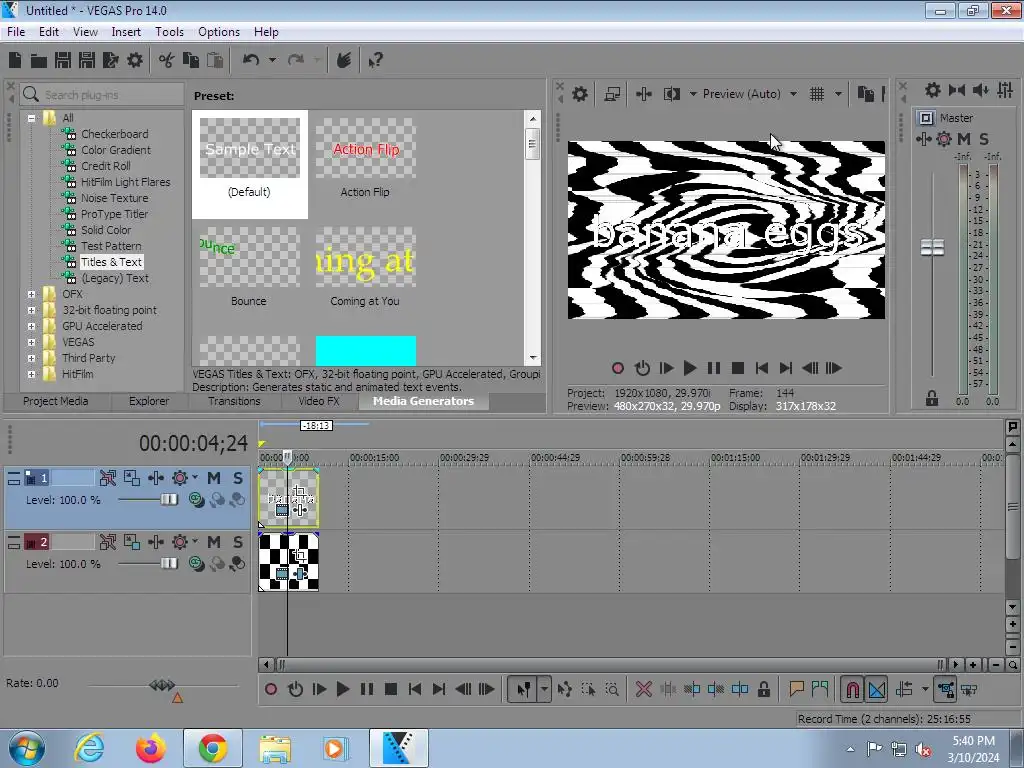
Task: Click the Delete X icon in timeline toolbar
Action: pyautogui.click(x=643, y=689)
